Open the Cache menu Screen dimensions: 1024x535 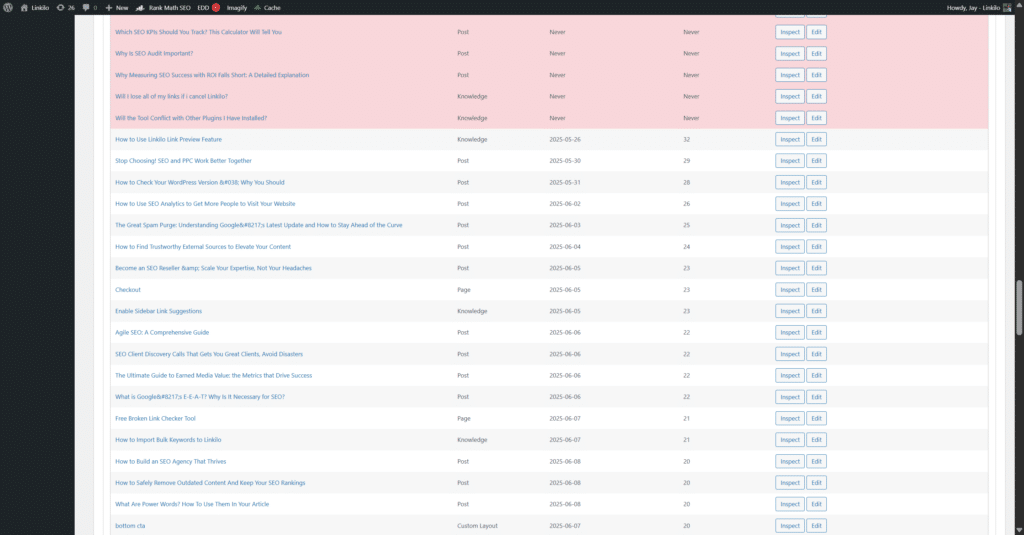[x=267, y=8]
